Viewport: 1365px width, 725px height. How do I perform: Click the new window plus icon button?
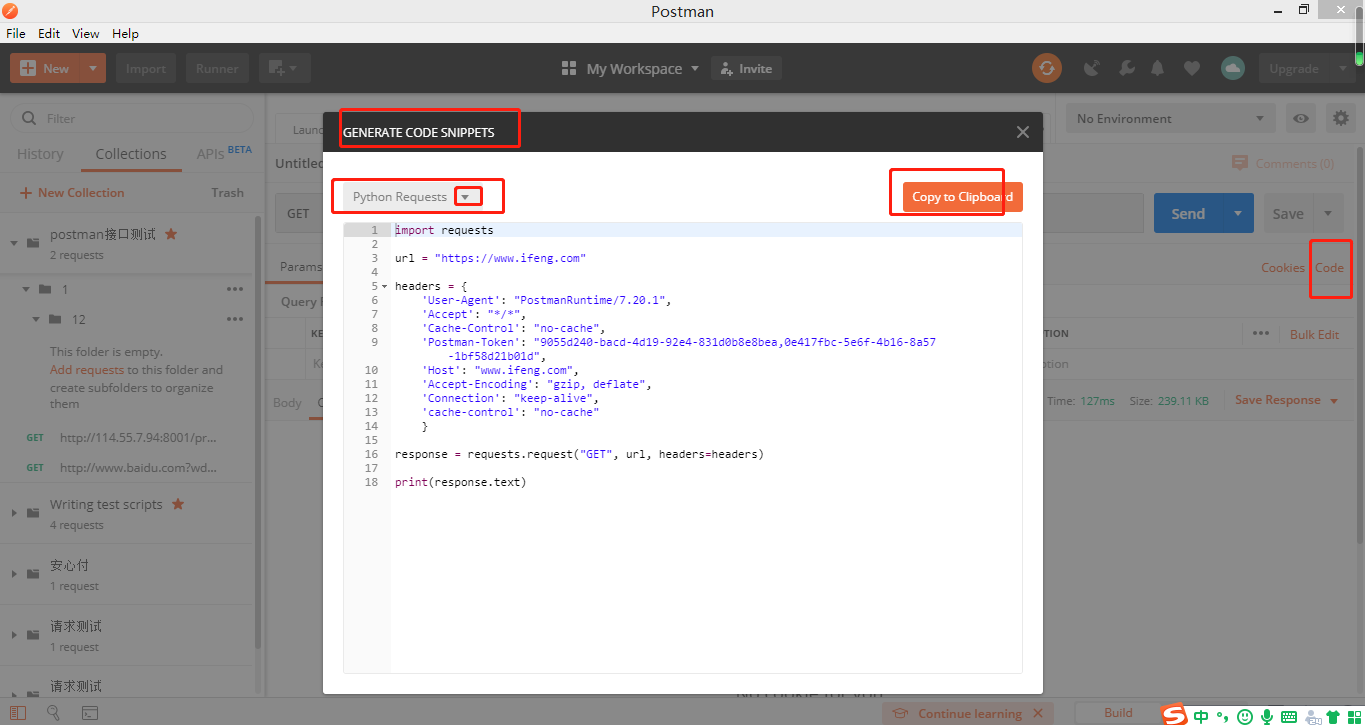pyautogui.click(x=284, y=68)
